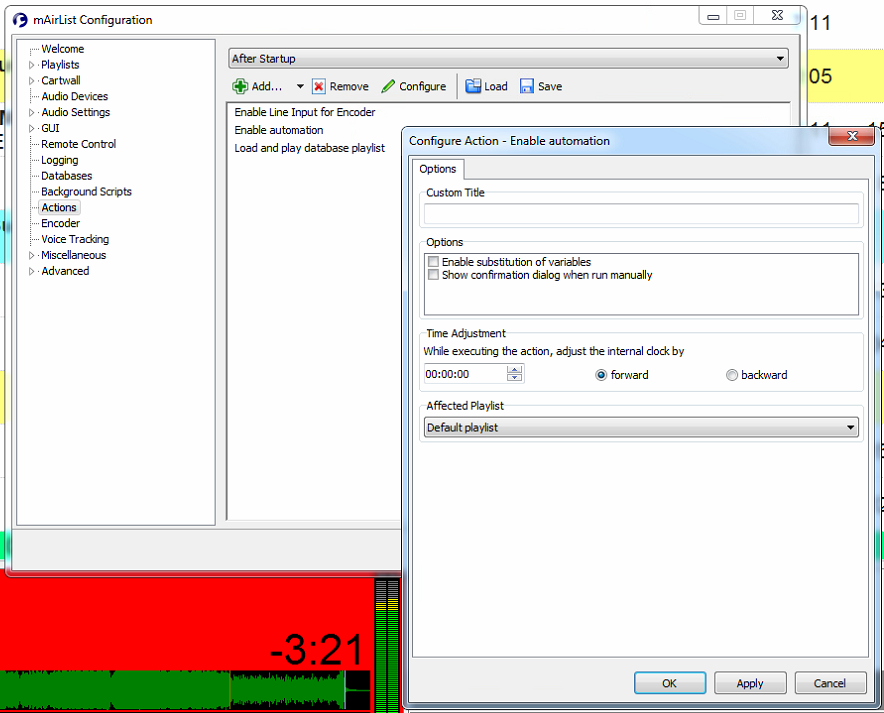
Task: Select Welcome in the configuration tree
Action: click(x=63, y=49)
